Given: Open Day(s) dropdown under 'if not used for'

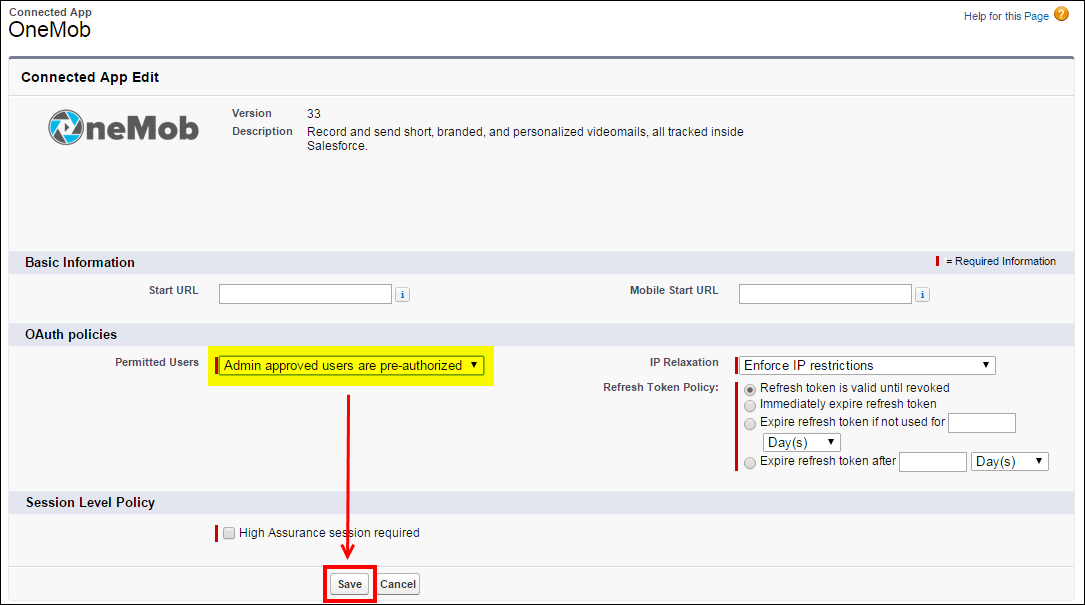Looking at the screenshot, I should [x=801, y=442].
